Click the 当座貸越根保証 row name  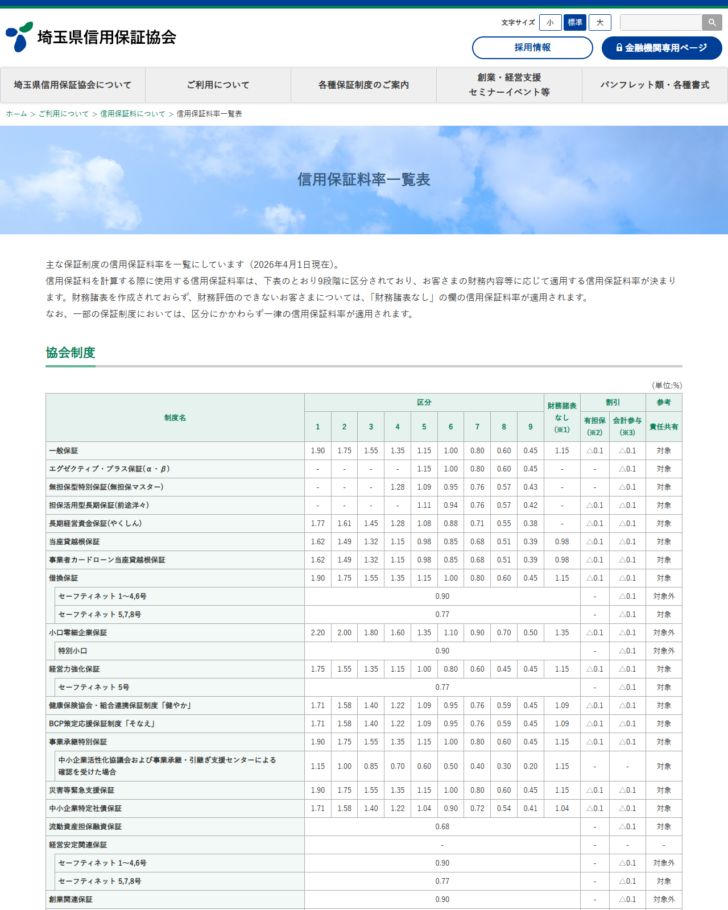click(74, 541)
